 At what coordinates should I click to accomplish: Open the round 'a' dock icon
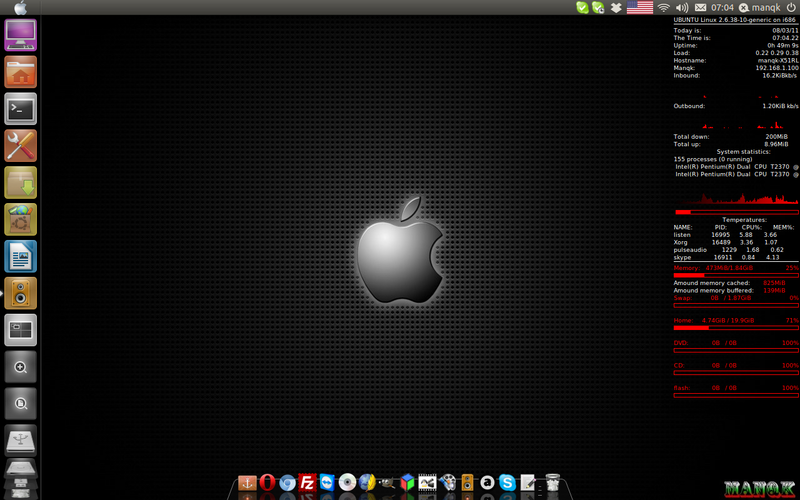[487, 482]
